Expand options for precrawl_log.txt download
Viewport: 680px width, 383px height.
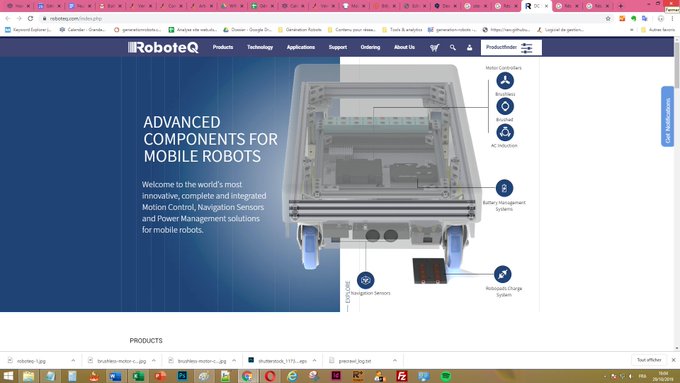(394, 360)
